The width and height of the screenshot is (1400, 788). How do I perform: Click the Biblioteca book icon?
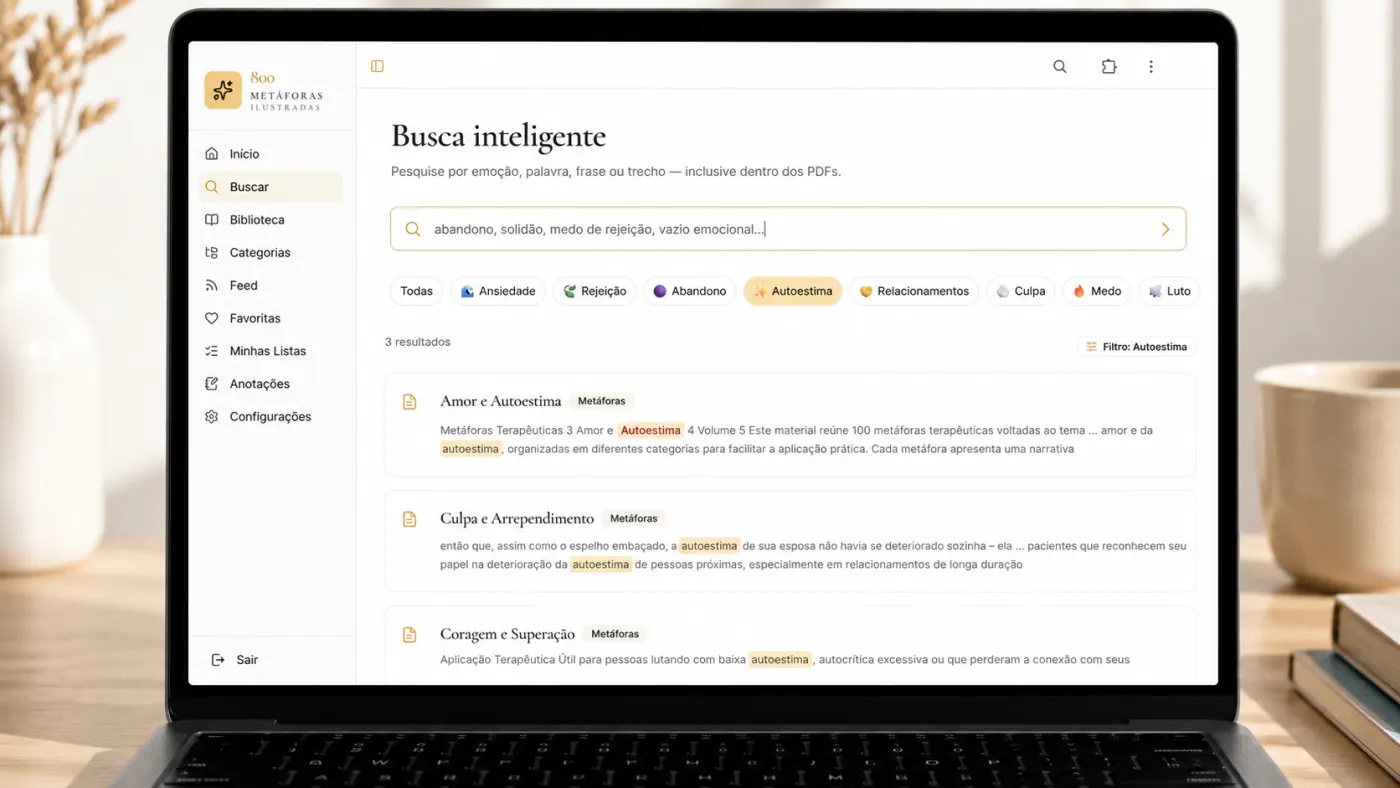211,220
